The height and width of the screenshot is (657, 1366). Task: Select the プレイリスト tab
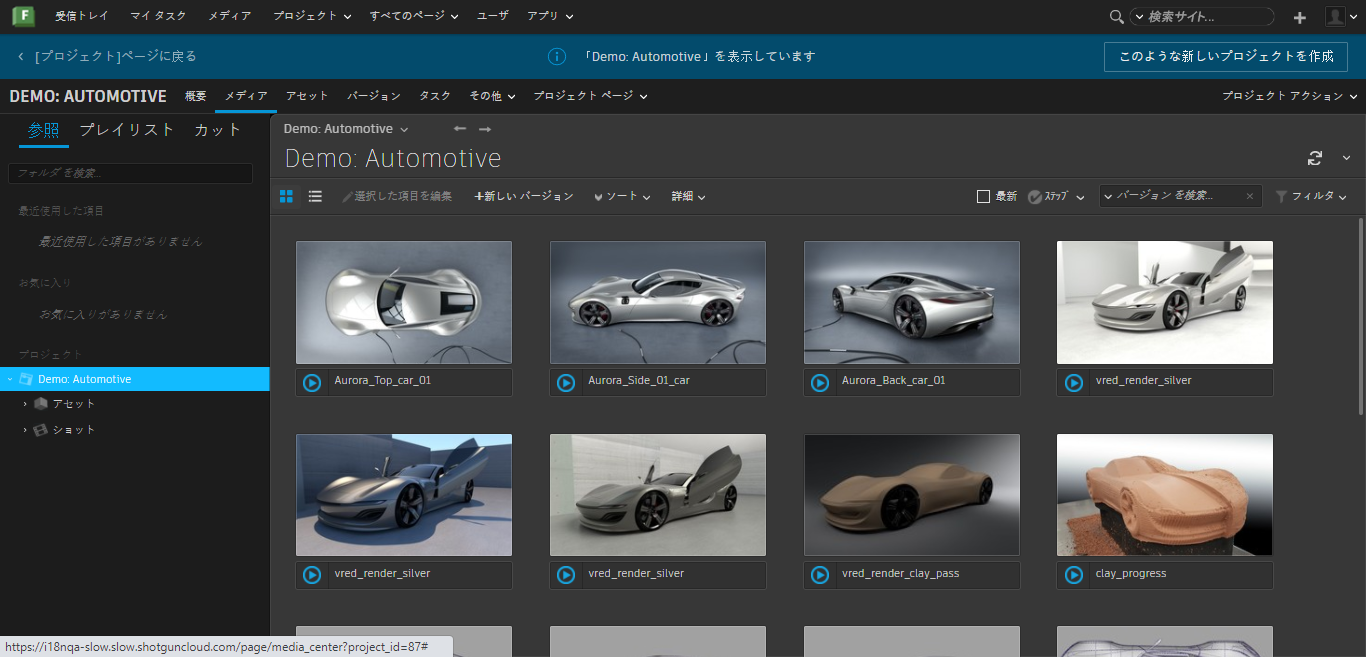[x=126, y=130]
